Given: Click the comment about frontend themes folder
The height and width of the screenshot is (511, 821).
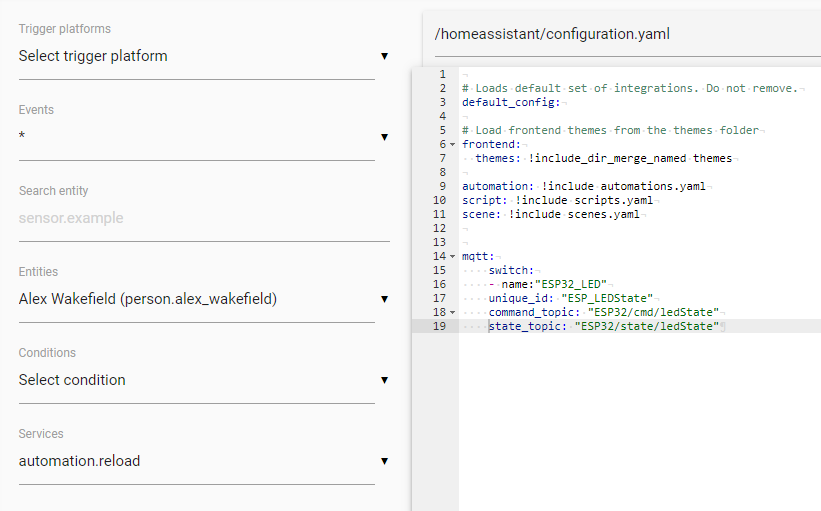Looking at the screenshot, I should tap(611, 130).
